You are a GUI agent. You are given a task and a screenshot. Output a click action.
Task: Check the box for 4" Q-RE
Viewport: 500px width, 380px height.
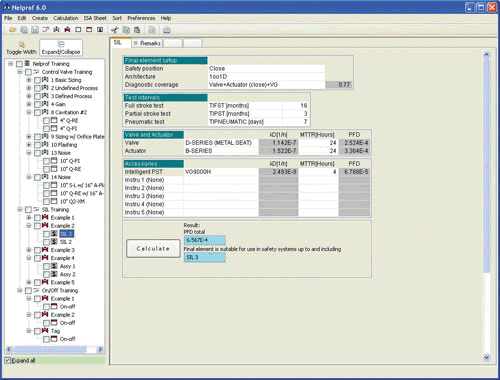(x=46, y=121)
